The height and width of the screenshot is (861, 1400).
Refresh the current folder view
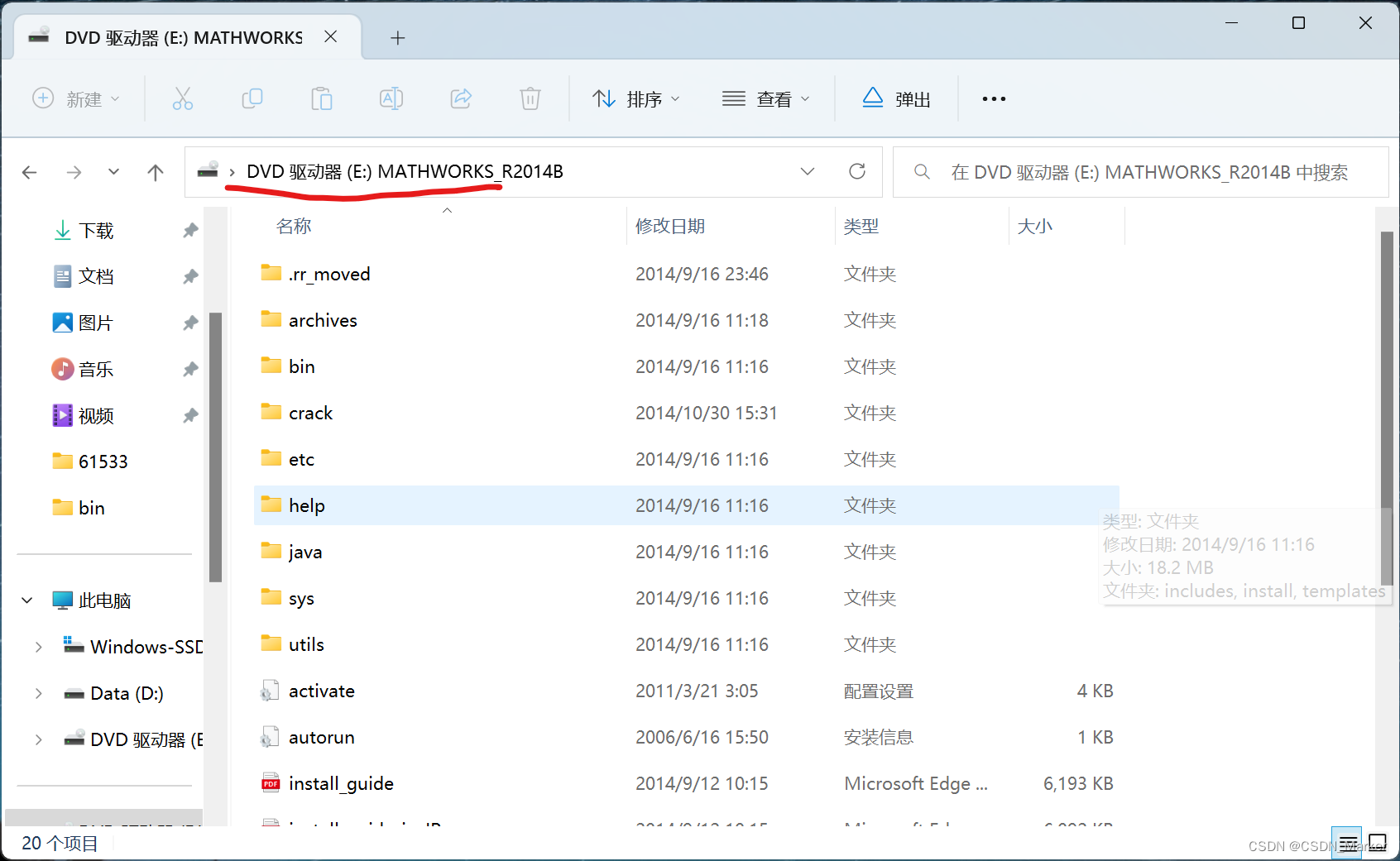tap(857, 171)
